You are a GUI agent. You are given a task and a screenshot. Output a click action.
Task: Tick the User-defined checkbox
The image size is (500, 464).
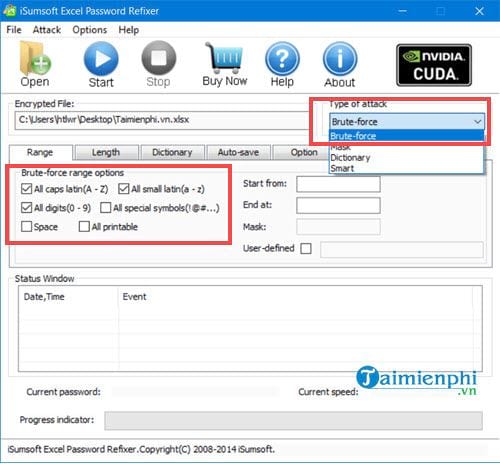(x=306, y=248)
